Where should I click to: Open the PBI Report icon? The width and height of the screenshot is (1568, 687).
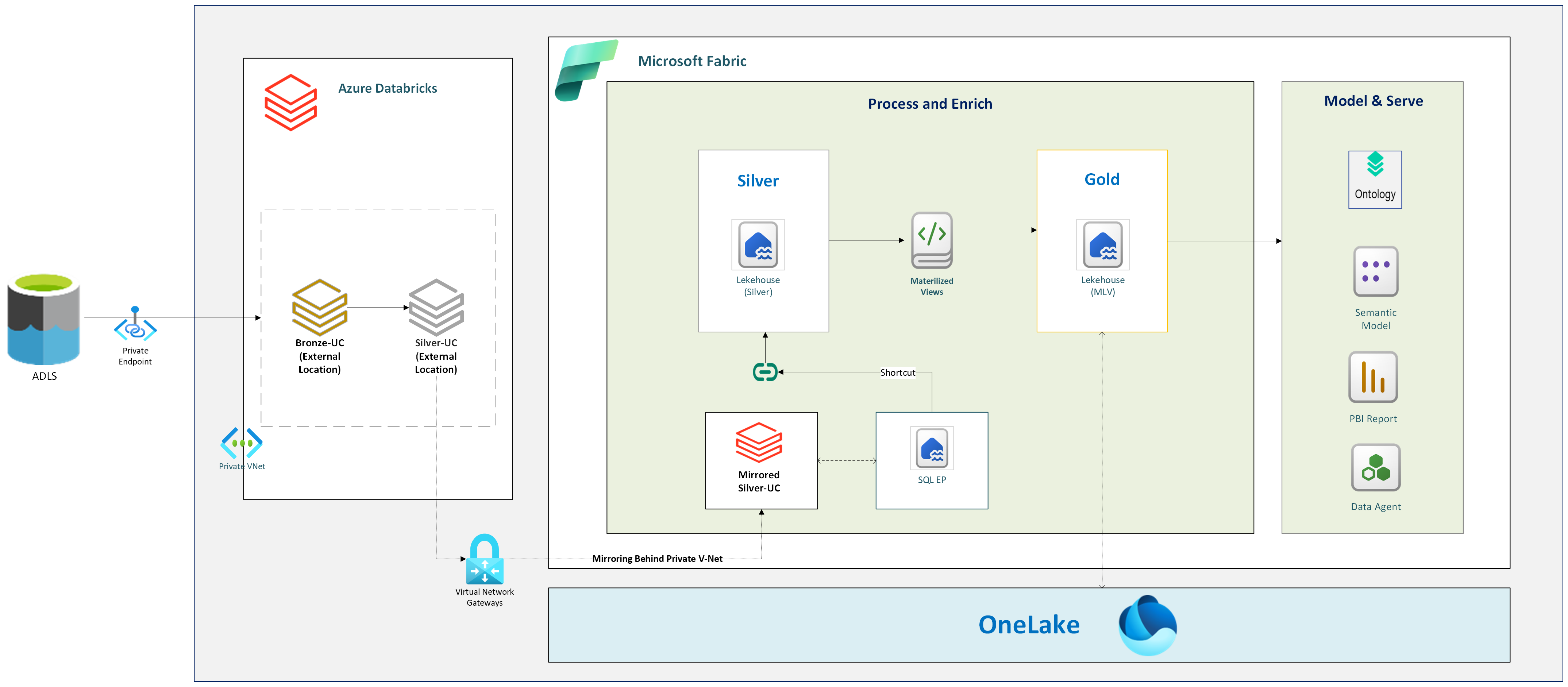(x=1373, y=377)
